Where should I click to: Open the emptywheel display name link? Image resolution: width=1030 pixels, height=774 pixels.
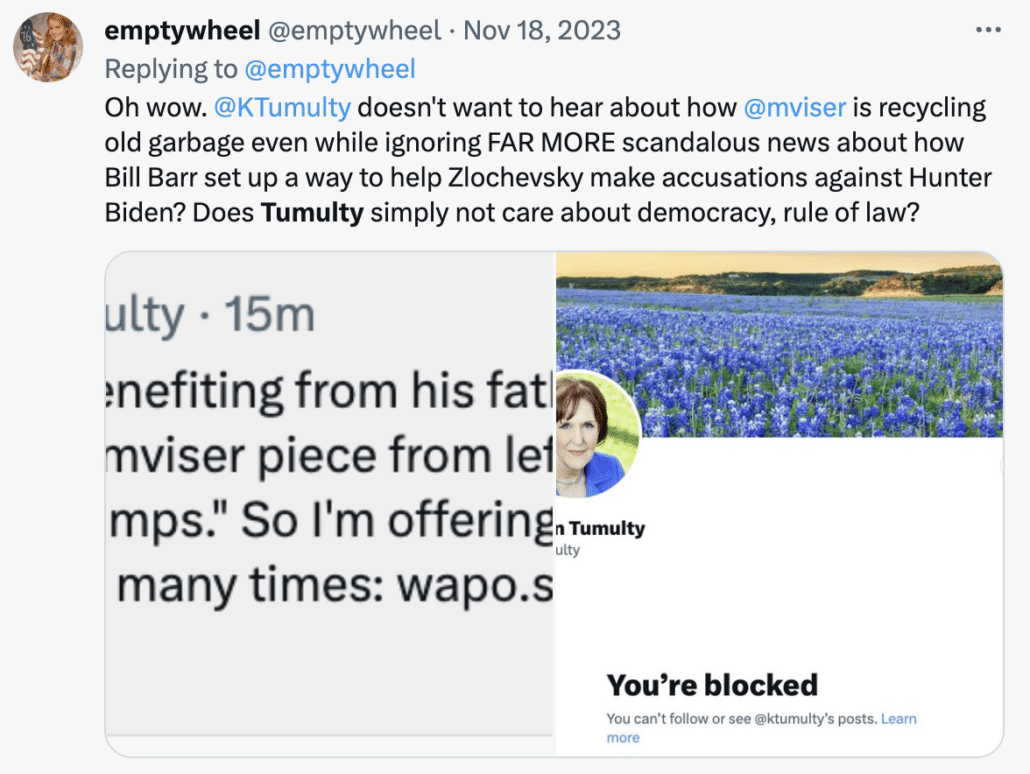pyautogui.click(x=183, y=30)
